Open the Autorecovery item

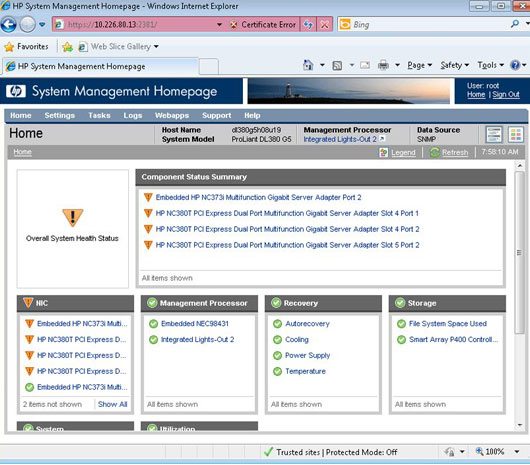click(x=307, y=324)
